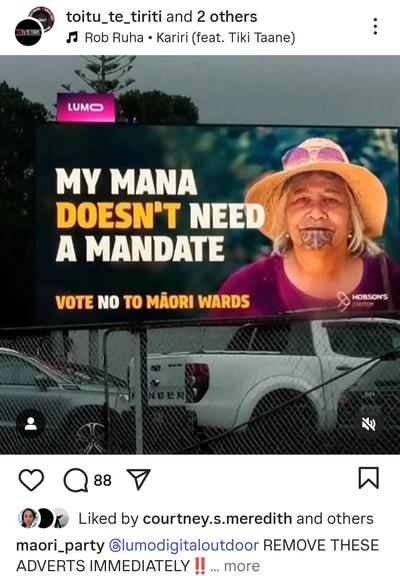Open comments via speech bubble icon
Screen dimensions: 400x576
coord(76,480)
